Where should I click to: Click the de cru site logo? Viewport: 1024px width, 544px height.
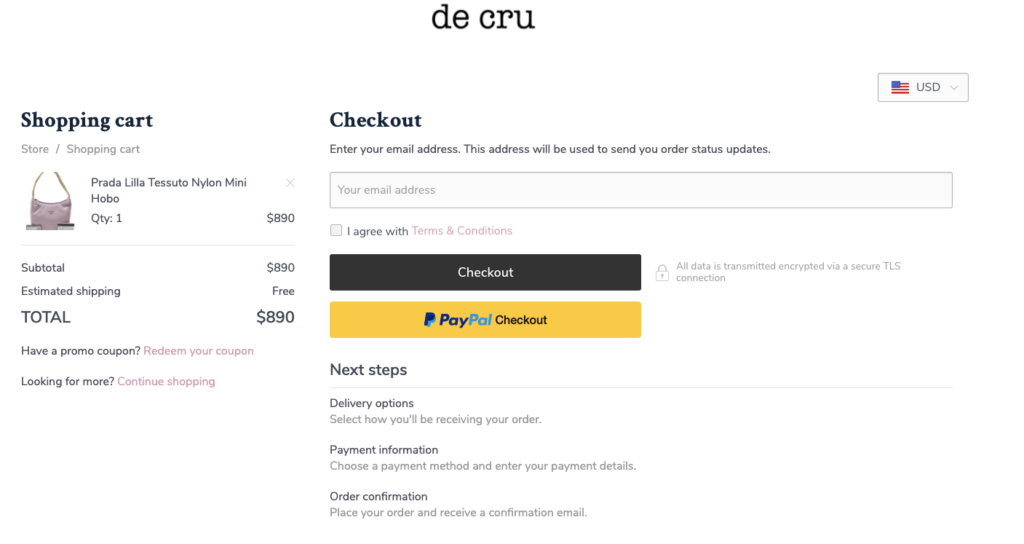tap(483, 17)
